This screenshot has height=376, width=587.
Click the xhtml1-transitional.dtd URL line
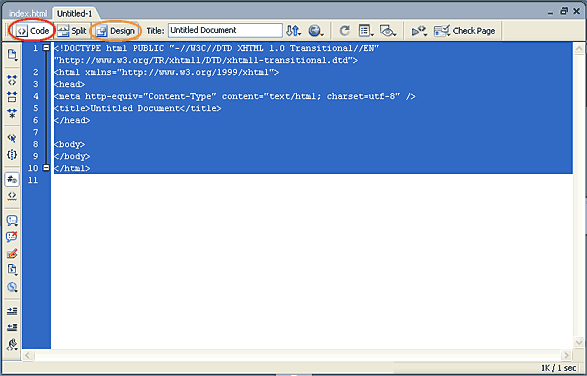pyautogui.click(x=206, y=60)
